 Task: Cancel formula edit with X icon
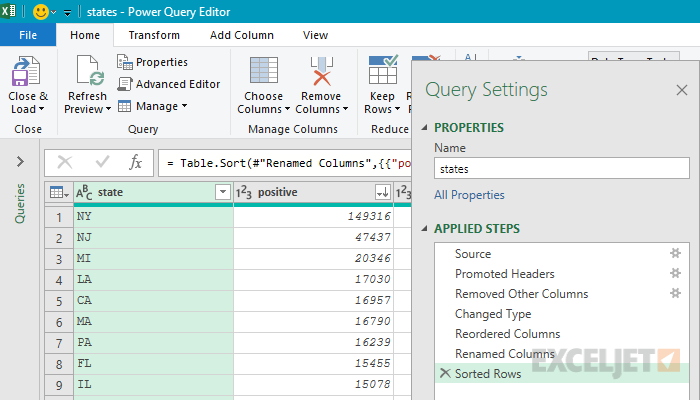[x=65, y=162]
